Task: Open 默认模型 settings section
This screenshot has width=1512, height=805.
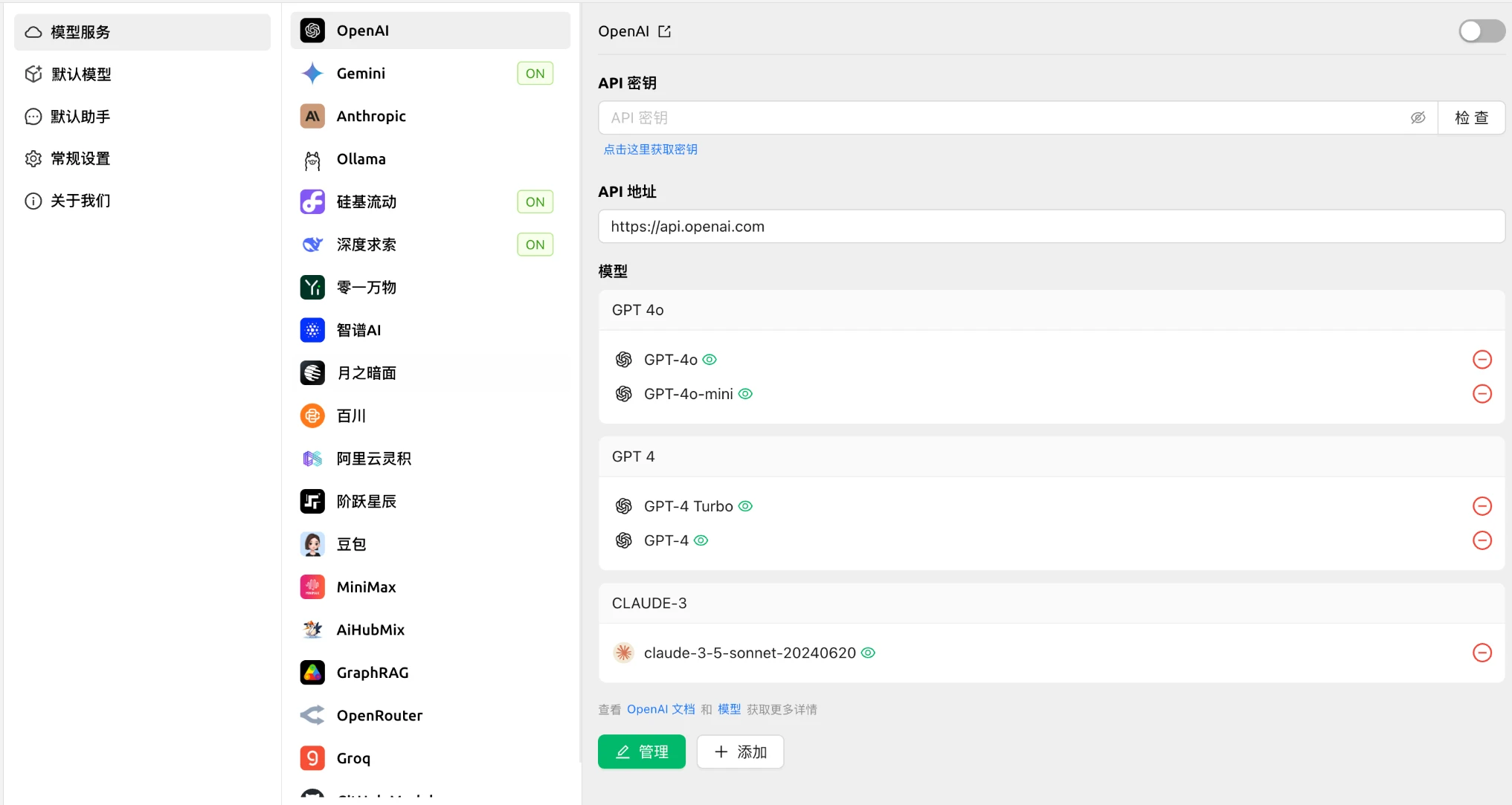Action: click(81, 74)
